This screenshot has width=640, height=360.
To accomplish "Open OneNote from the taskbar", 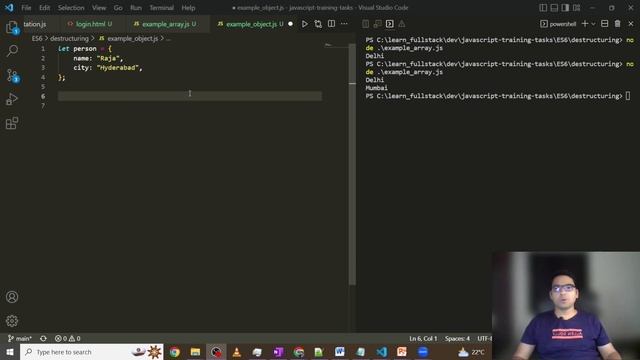I will [x=278, y=352].
